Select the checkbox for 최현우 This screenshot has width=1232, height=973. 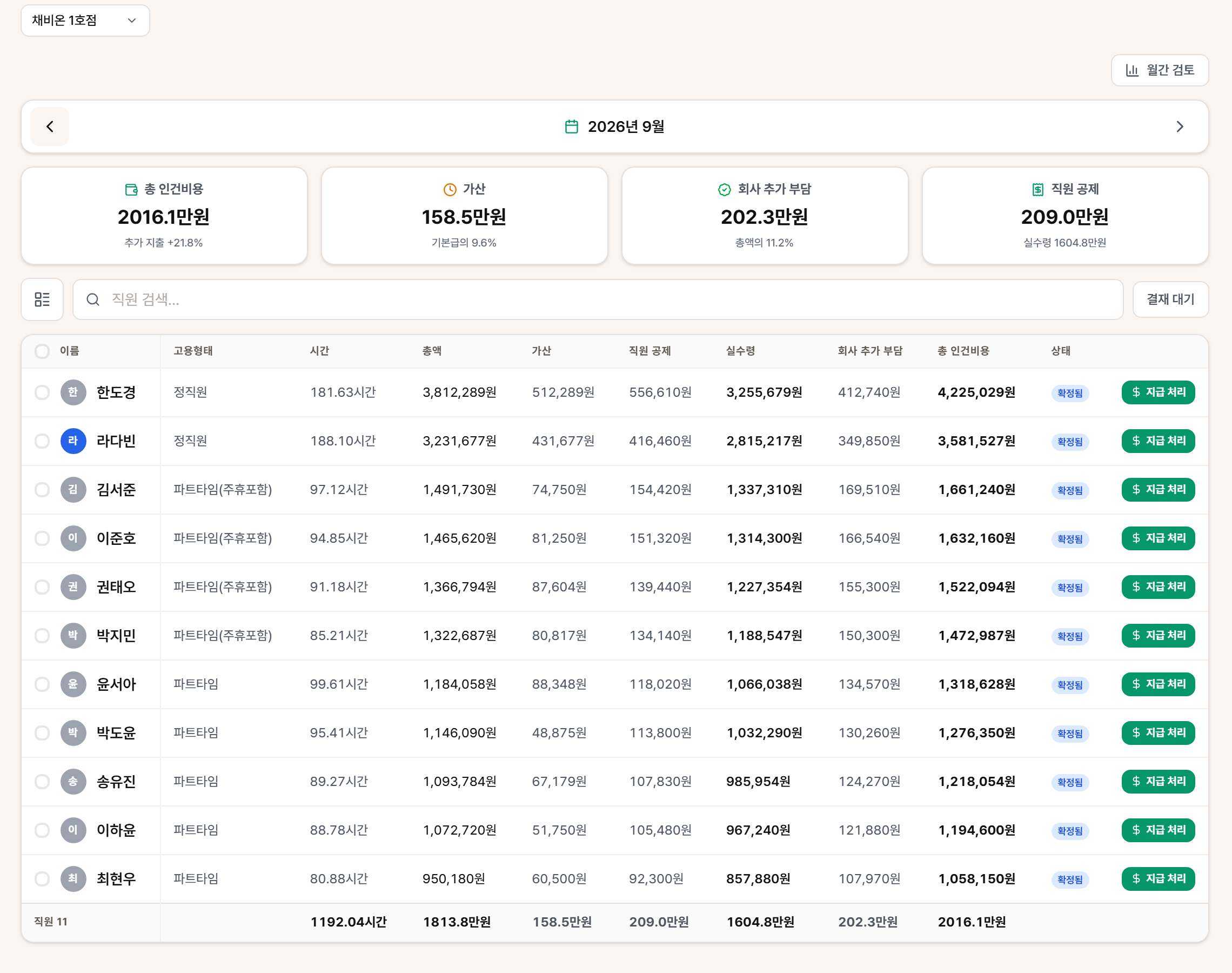pyautogui.click(x=42, y=879)
